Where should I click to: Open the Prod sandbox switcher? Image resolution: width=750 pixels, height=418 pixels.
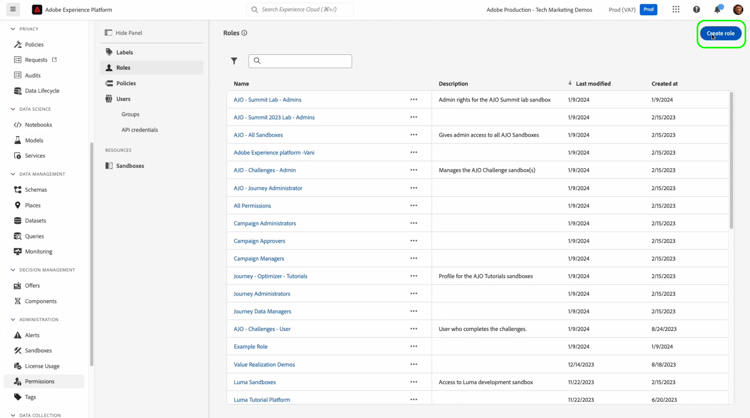pos(648,10)
